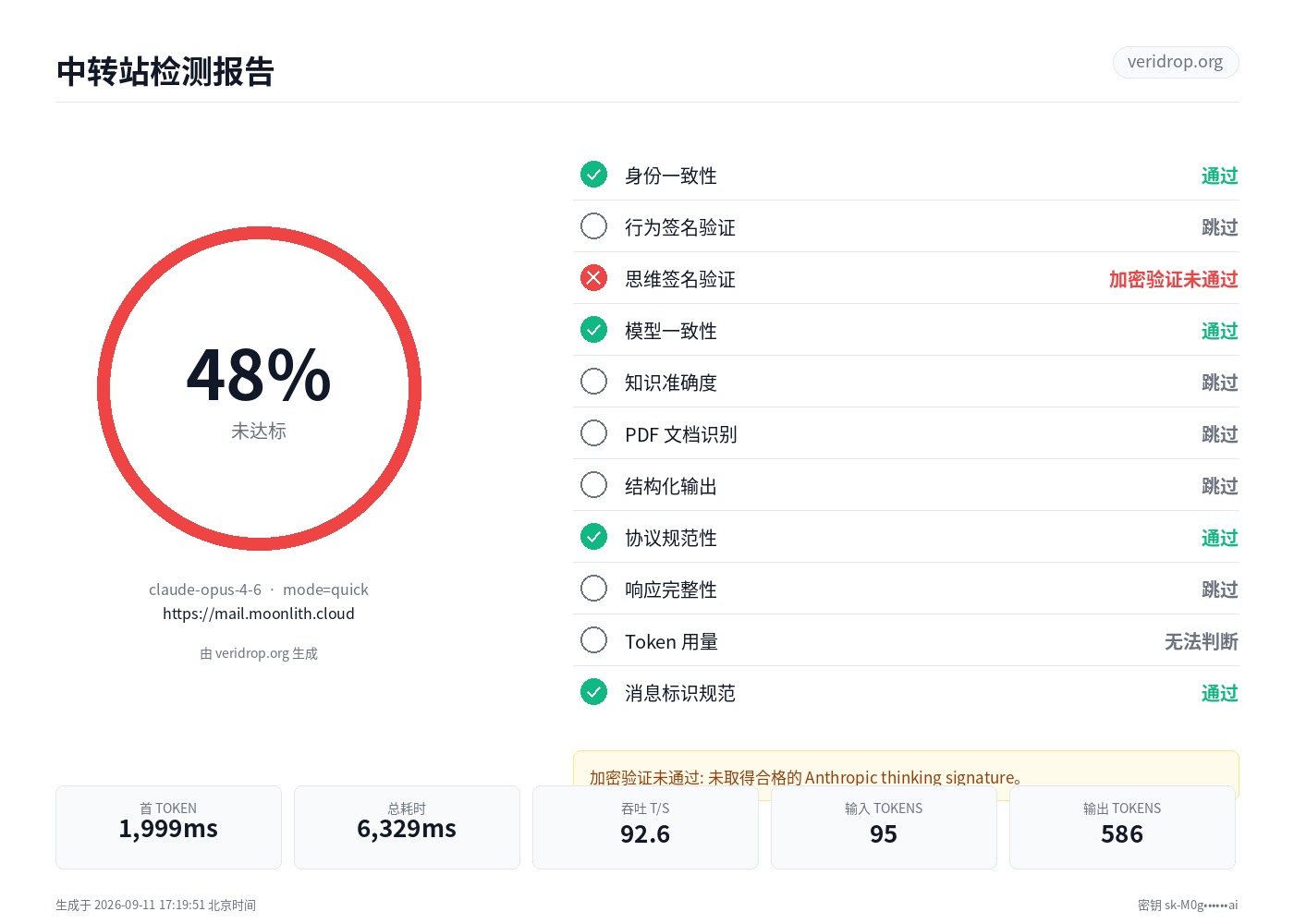Image resolution: width=1294 pixels, height=924 pixels.
Task: Click the empty circle icon for PDF 文档识别
Action: [593, 433]
